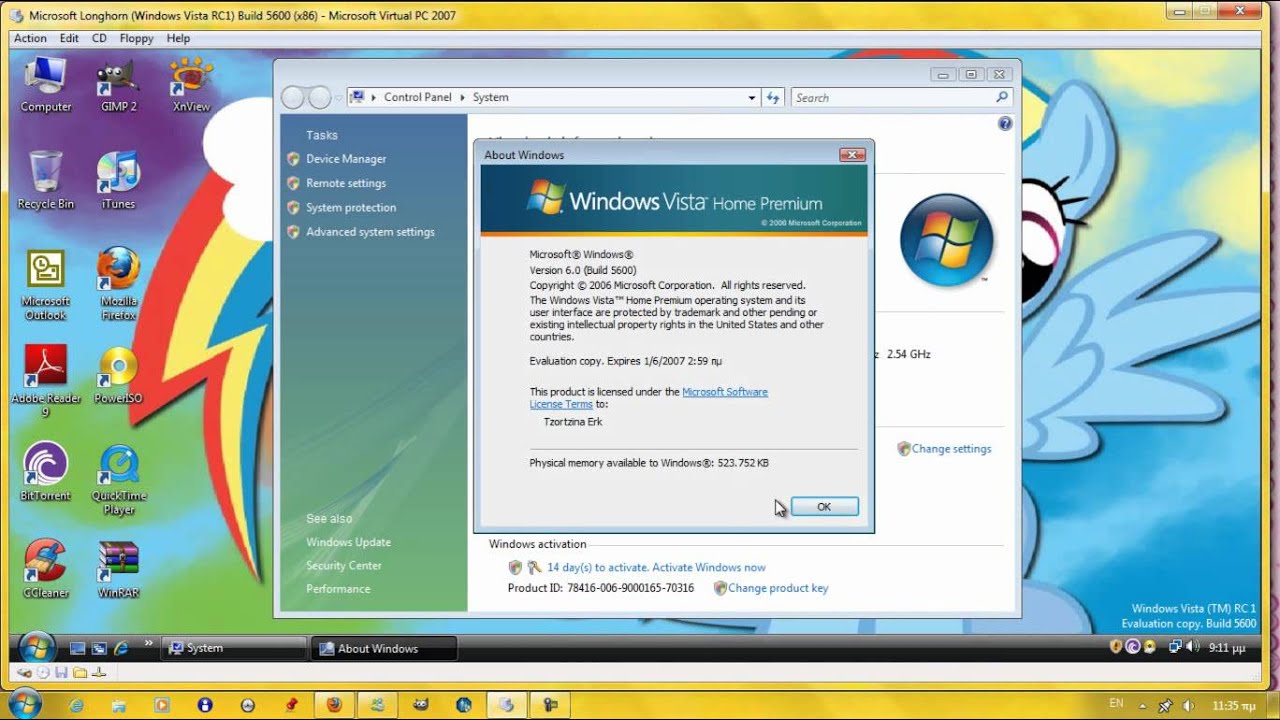Image resolution: width=1280 pixels, height=720 pixels.
Task: Click the host Windows Start orb
Action: click(x=24, y=704)
